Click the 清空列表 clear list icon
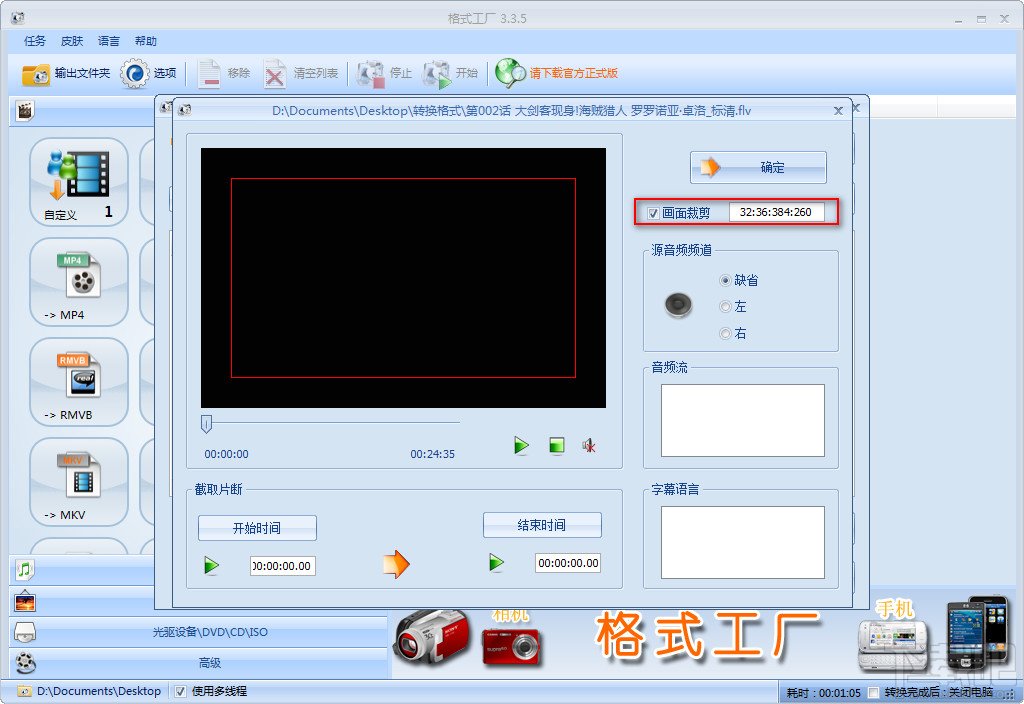 coord(277,72)
